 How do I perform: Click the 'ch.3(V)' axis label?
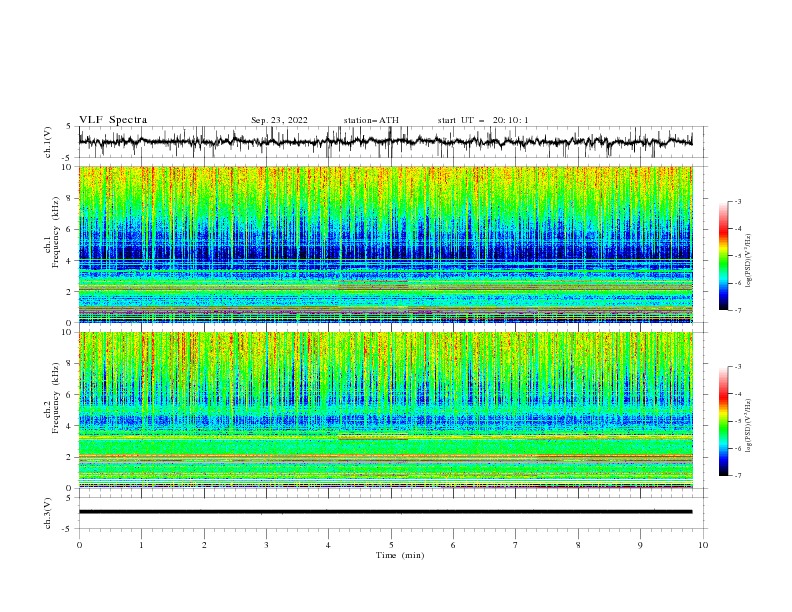48,513
